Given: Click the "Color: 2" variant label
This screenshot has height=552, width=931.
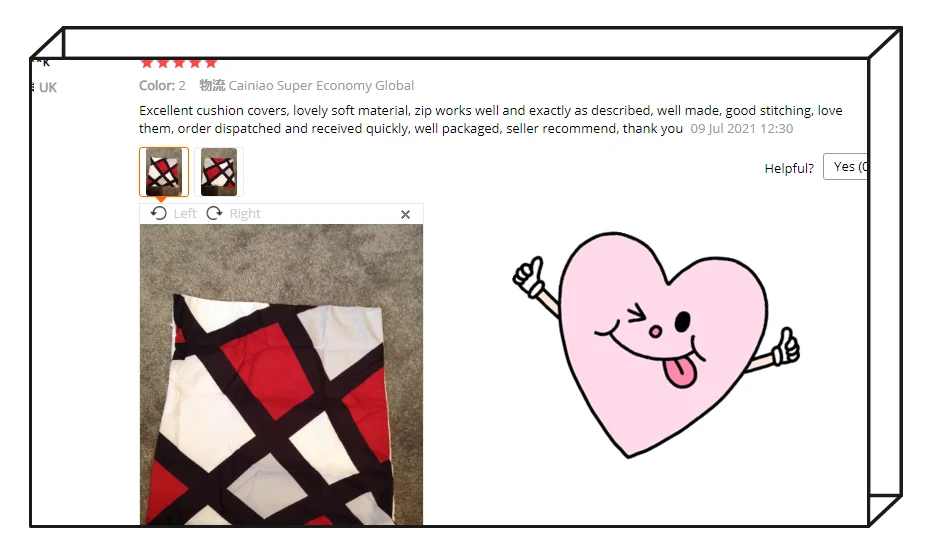Looking at the screenshot, I should (162, 85).
